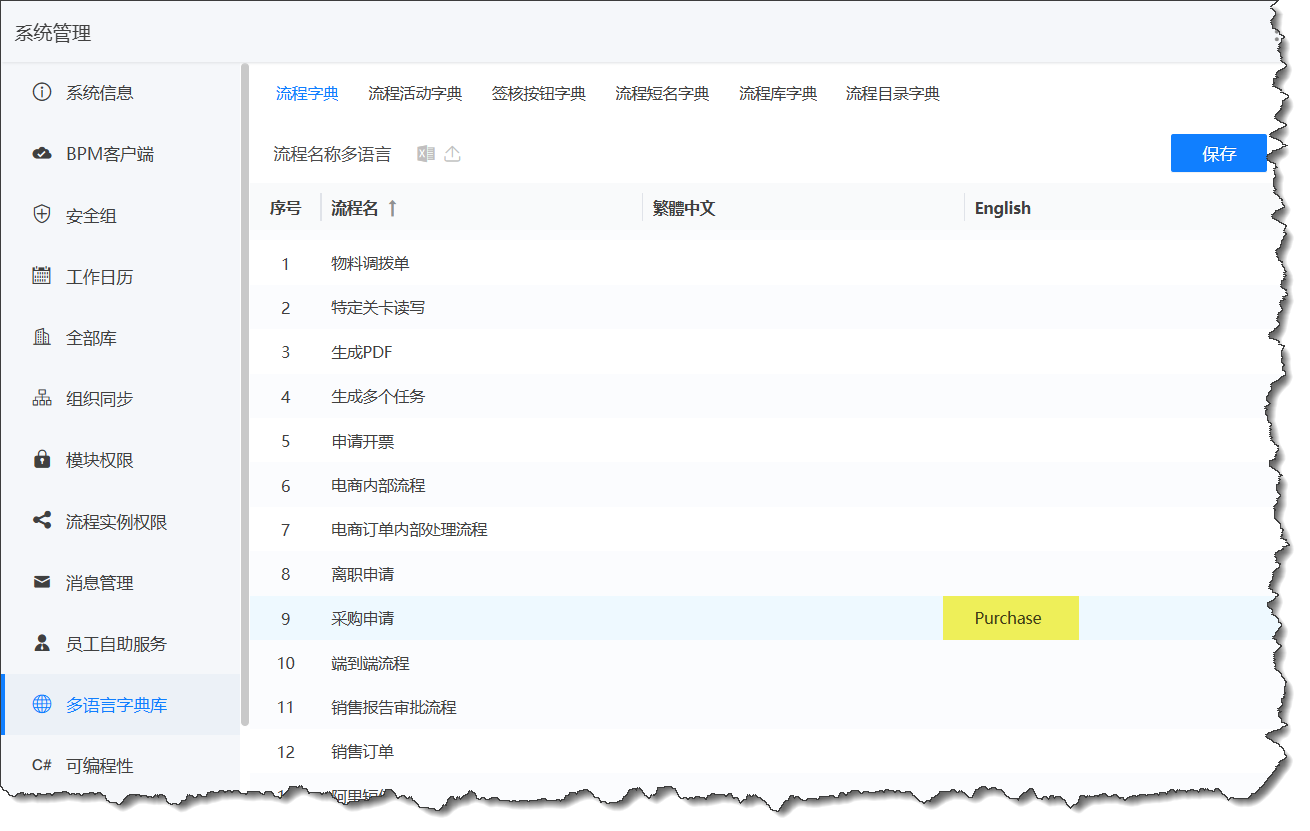1310x831 pixels.
Task: Open the calendar icon for 工作日历
Action: pyautogui.click(x=41, y=276)
